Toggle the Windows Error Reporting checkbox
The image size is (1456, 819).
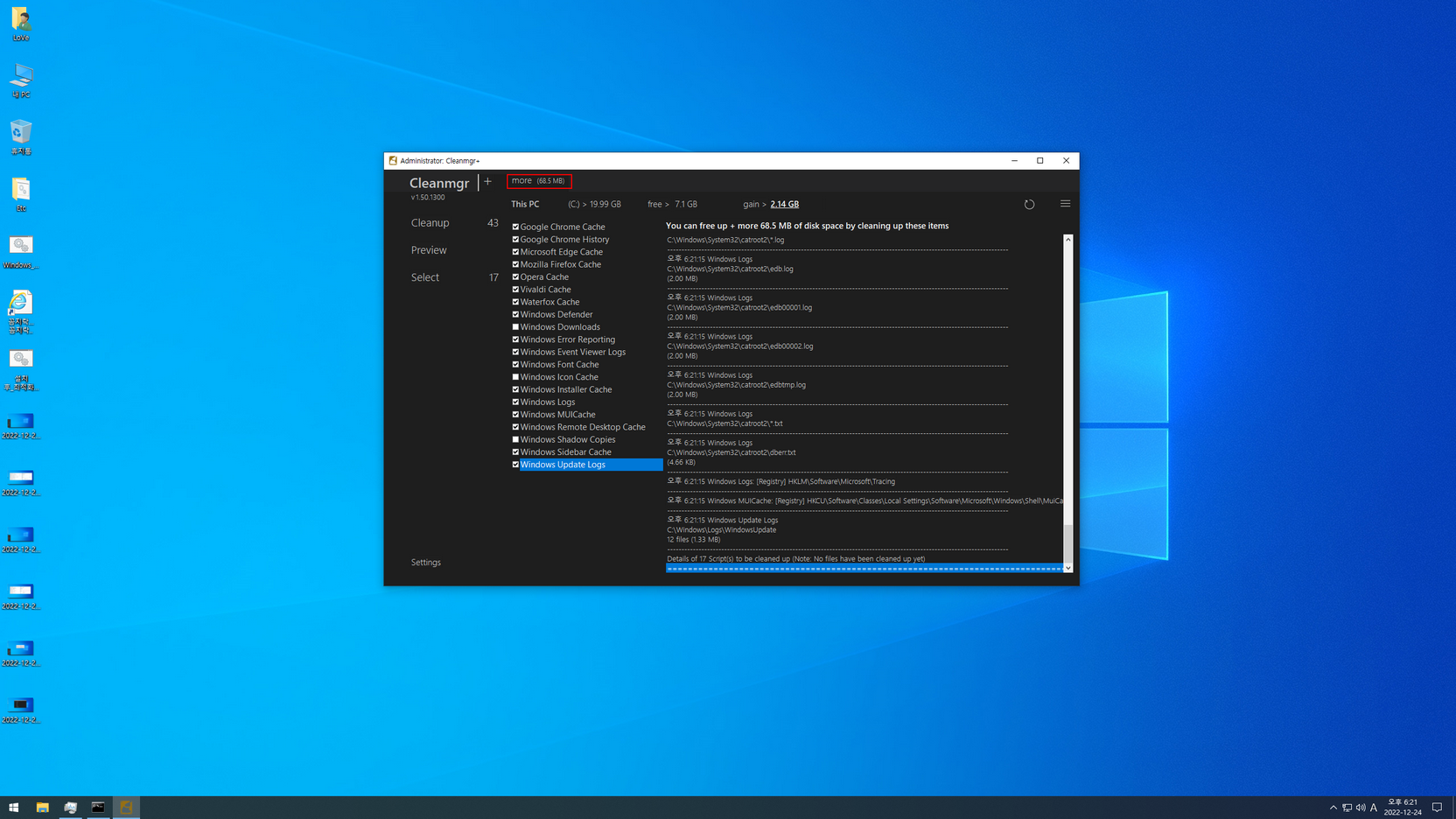(x=515, y=339)
